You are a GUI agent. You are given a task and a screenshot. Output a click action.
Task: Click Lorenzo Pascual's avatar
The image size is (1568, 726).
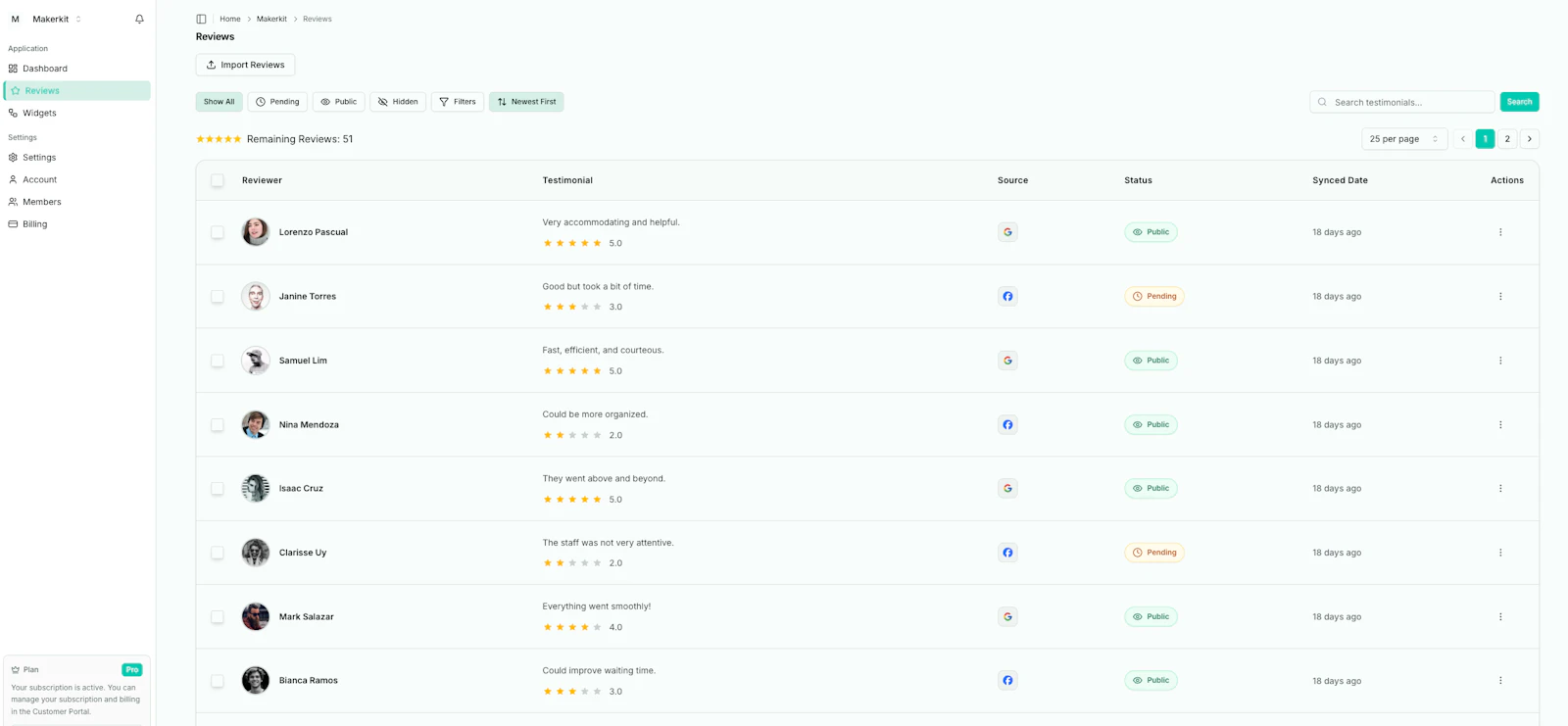click(256, 232)
